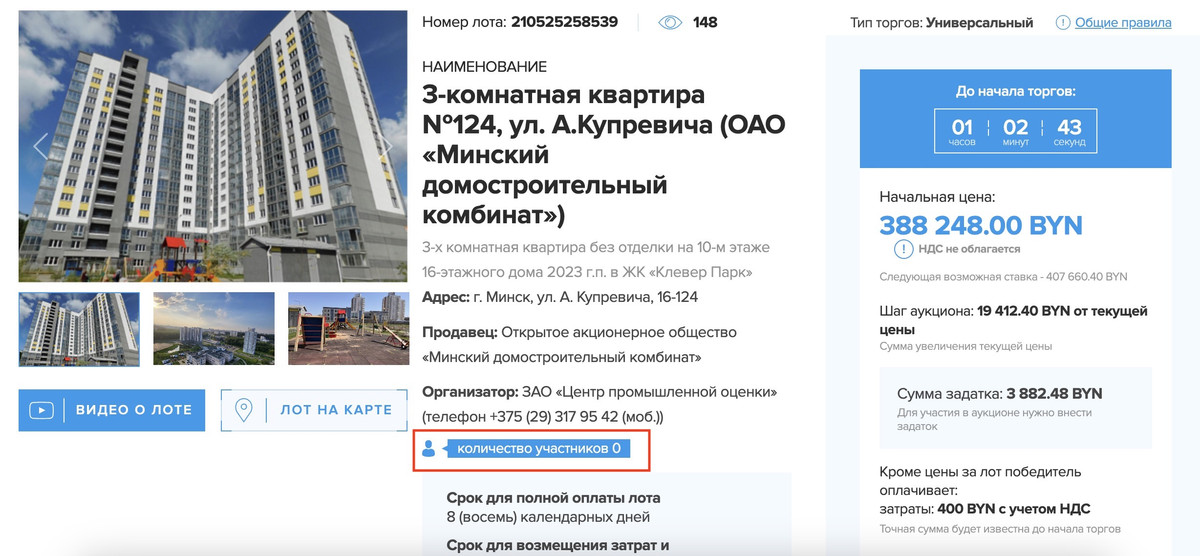Click the countdown seconds value 43
Viewport: 1200px width, 556px height.
pos(1069,128)
